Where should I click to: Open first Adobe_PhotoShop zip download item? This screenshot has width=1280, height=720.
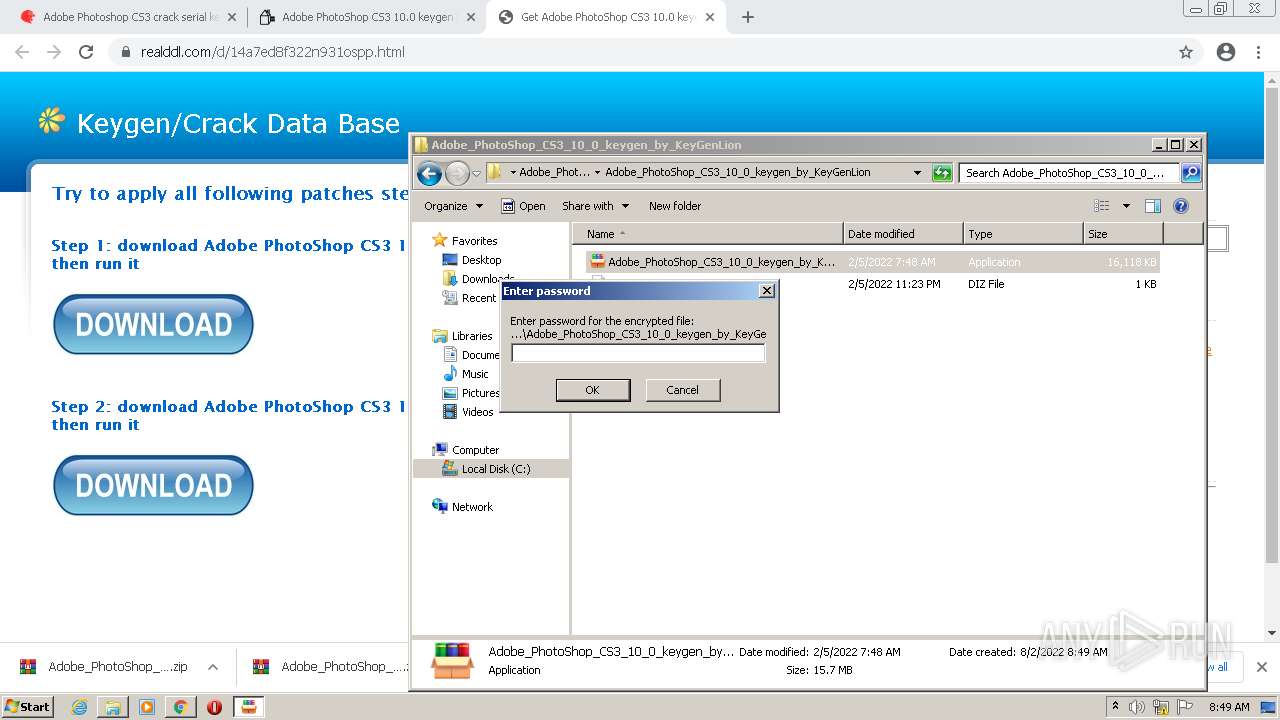click(103, 667)
